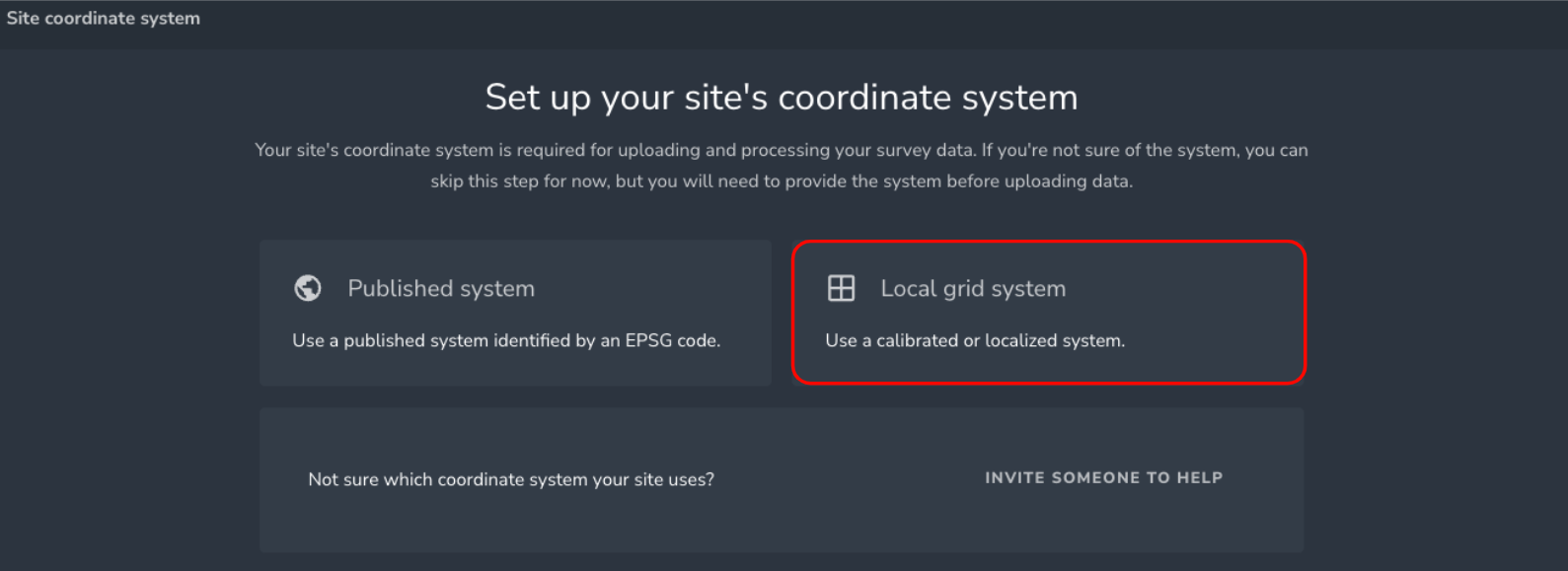Click the globe icon for Published system

308,288
